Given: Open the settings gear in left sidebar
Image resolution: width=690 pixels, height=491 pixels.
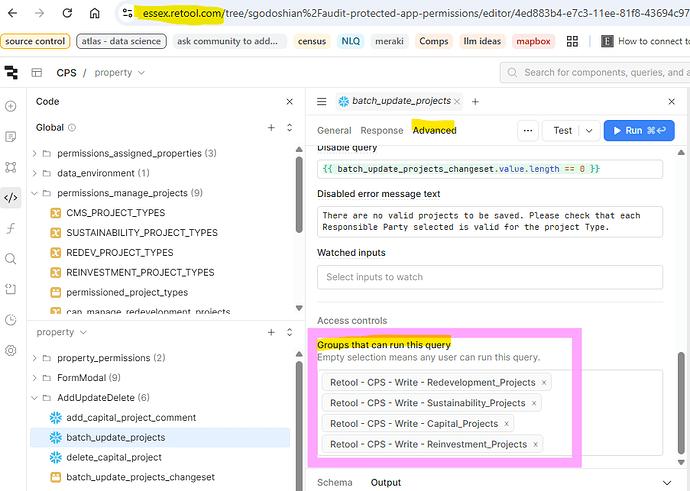Looking at the screenshot, I should 11,351.
